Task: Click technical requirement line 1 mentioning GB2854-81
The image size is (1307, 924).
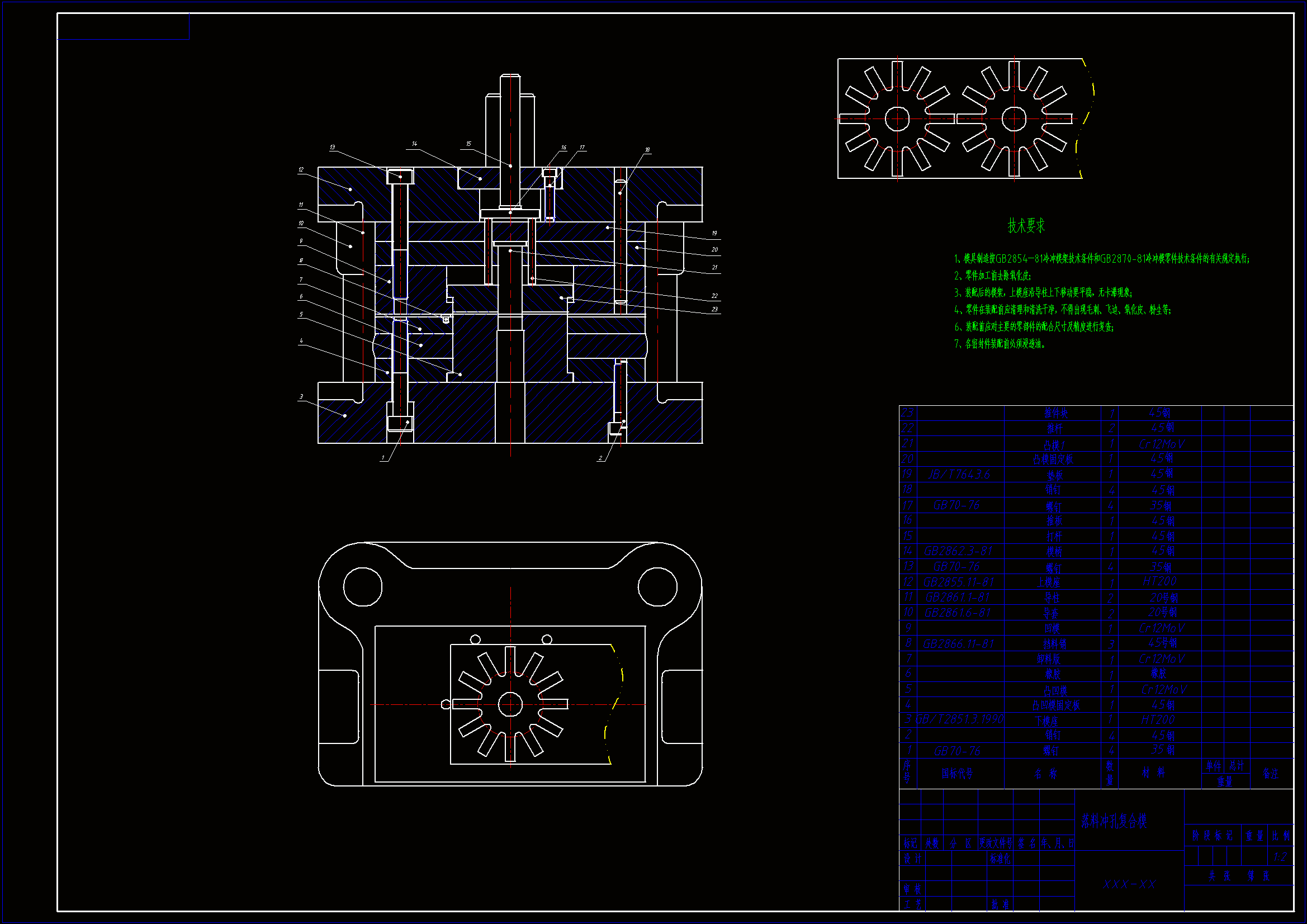Action: (x=1101, y=258)
